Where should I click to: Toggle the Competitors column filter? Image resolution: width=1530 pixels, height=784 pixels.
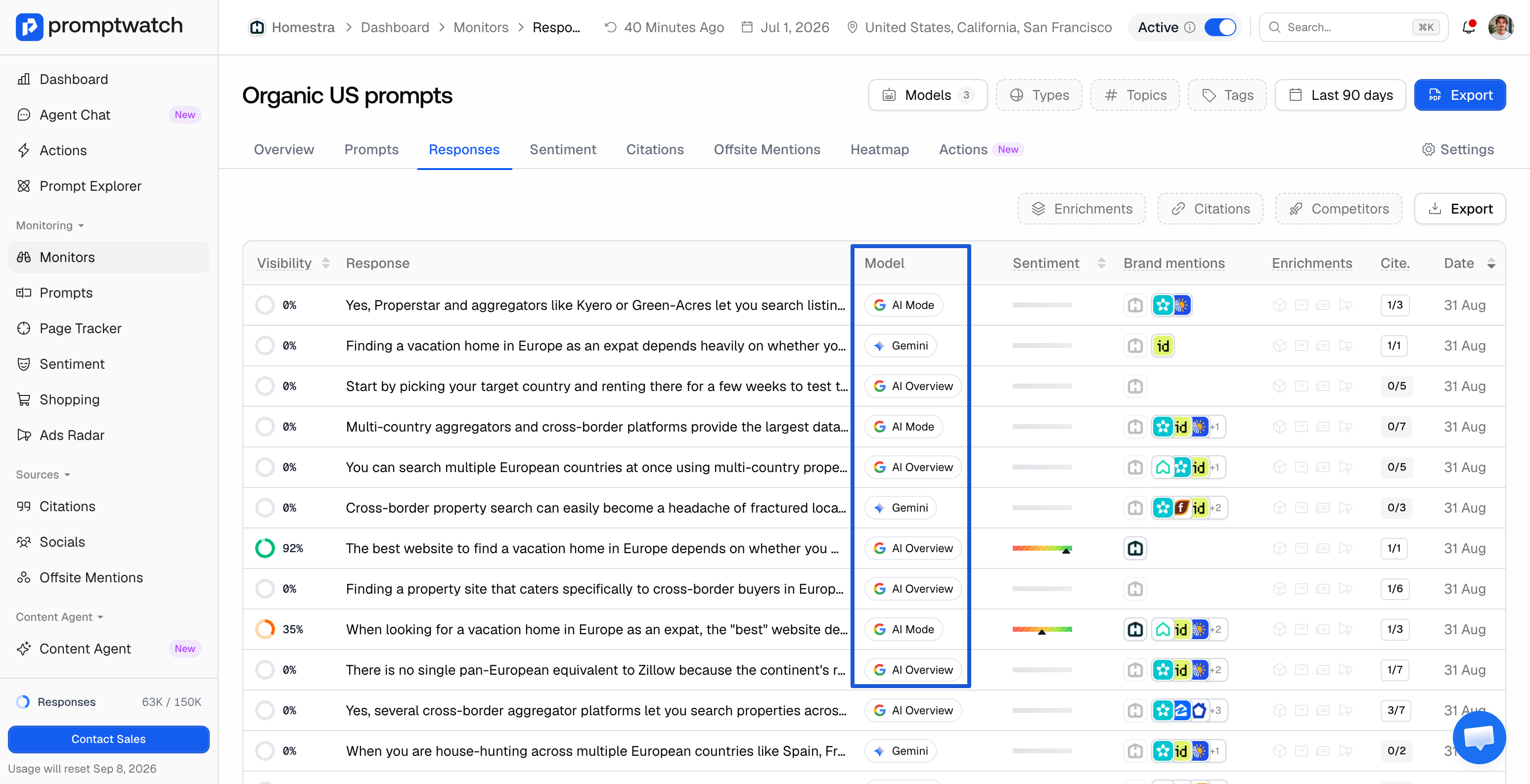point(1339,209)
